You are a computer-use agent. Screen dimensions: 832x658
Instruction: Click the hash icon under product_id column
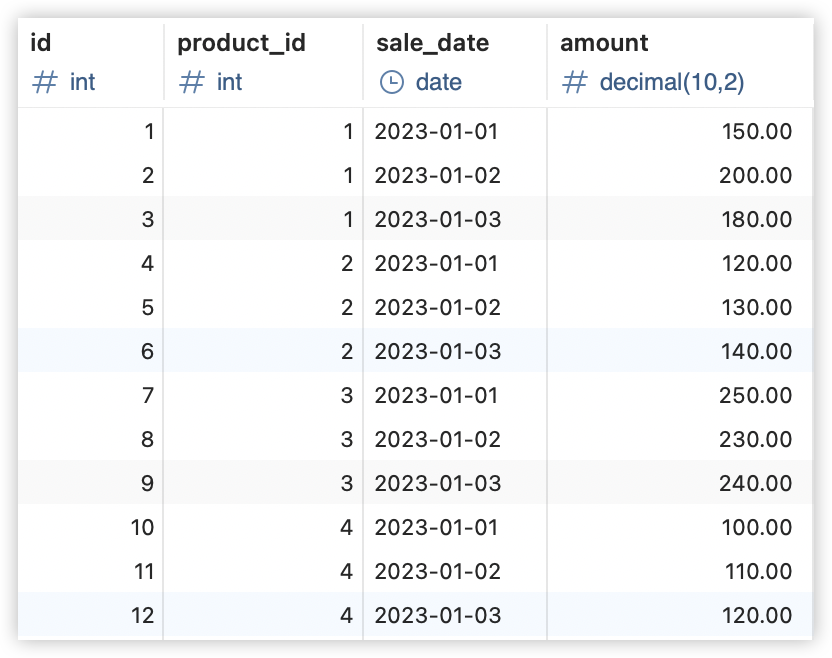point(192,82)
